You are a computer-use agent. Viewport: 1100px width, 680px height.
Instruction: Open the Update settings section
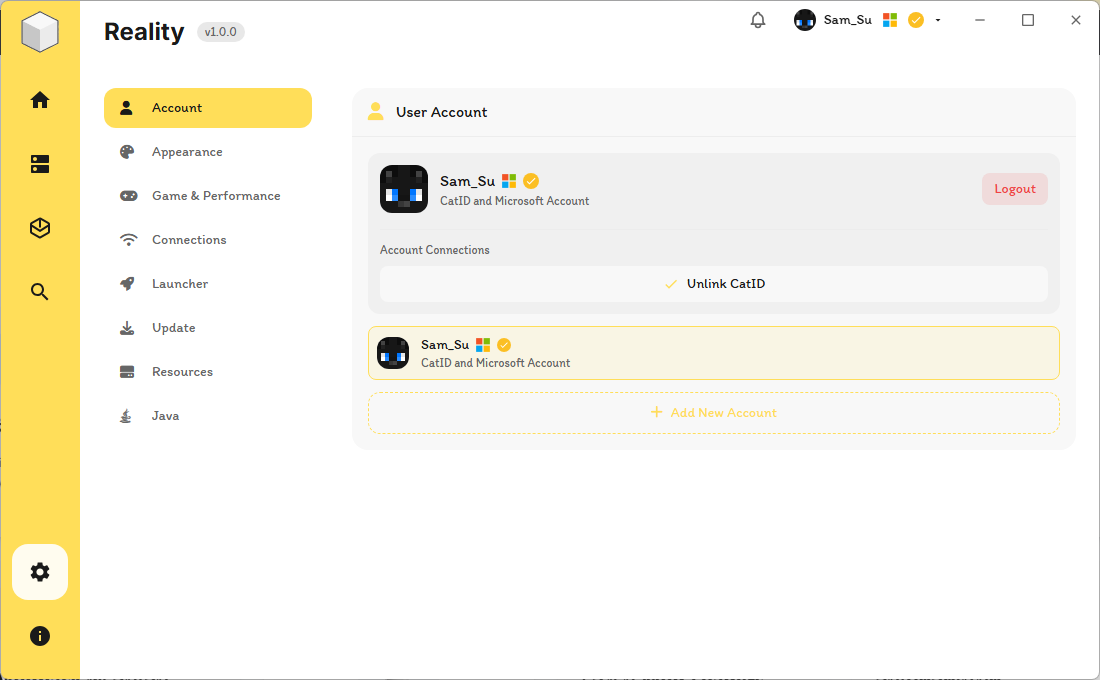click(x=173, y=328)
